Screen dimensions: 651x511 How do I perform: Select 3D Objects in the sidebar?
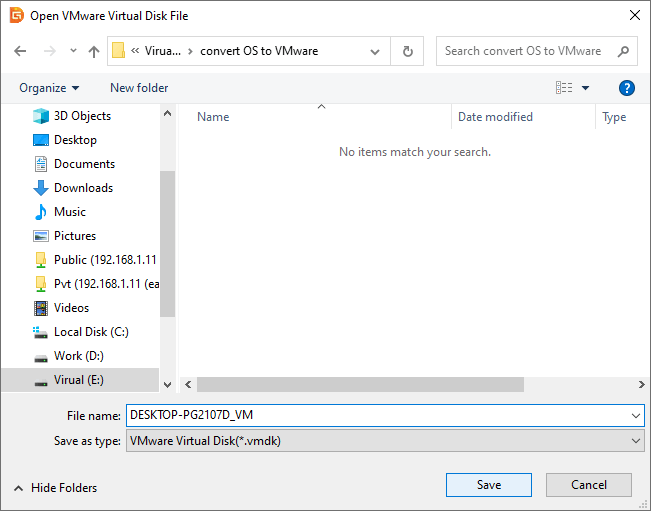(82, 116)
